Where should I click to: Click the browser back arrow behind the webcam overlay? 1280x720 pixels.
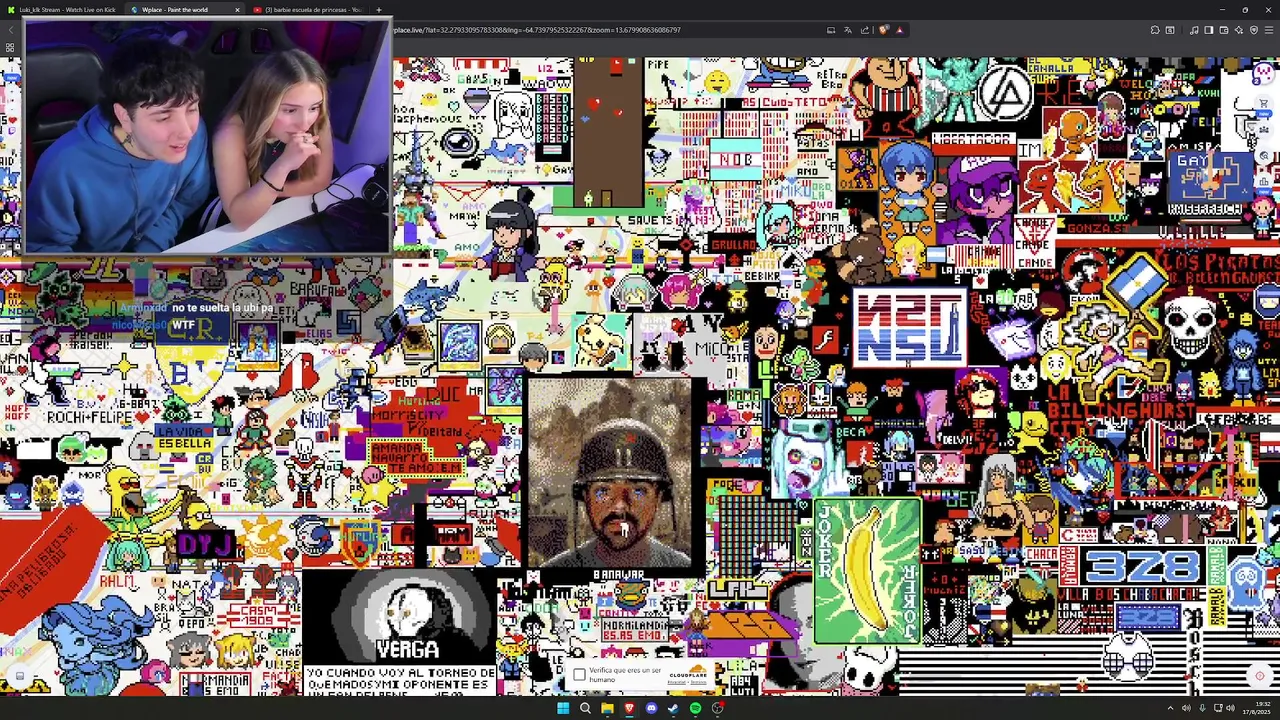10,30
